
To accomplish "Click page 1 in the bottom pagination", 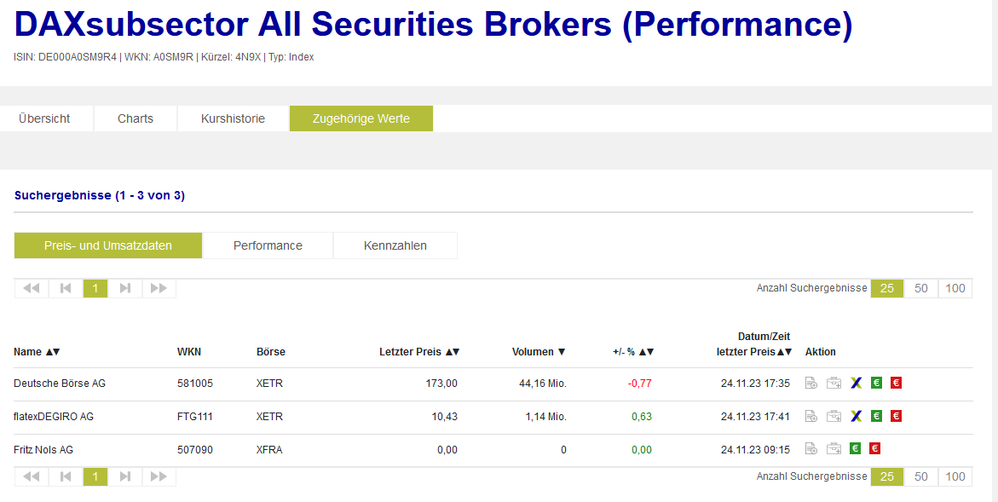I will [x=95, y=477].
